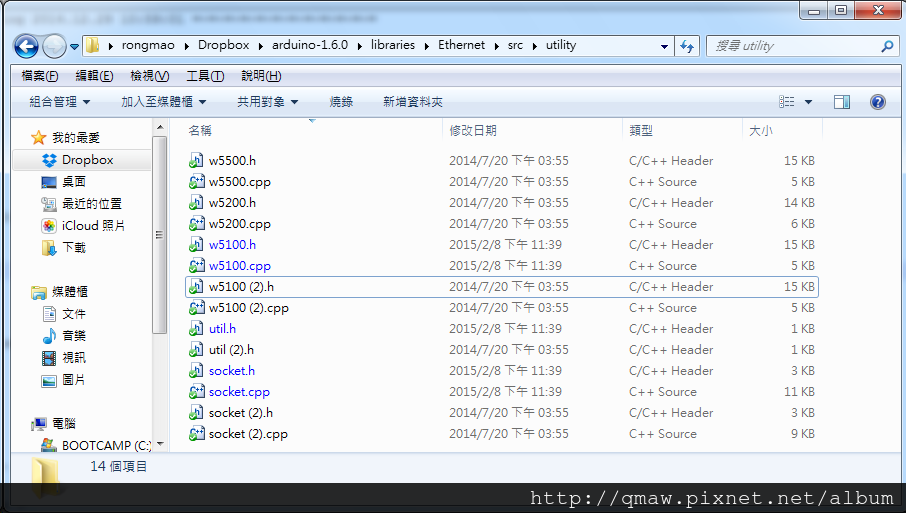
Task: Open the 加入至媒體櫃 dropdown
Action: point(164,102)
